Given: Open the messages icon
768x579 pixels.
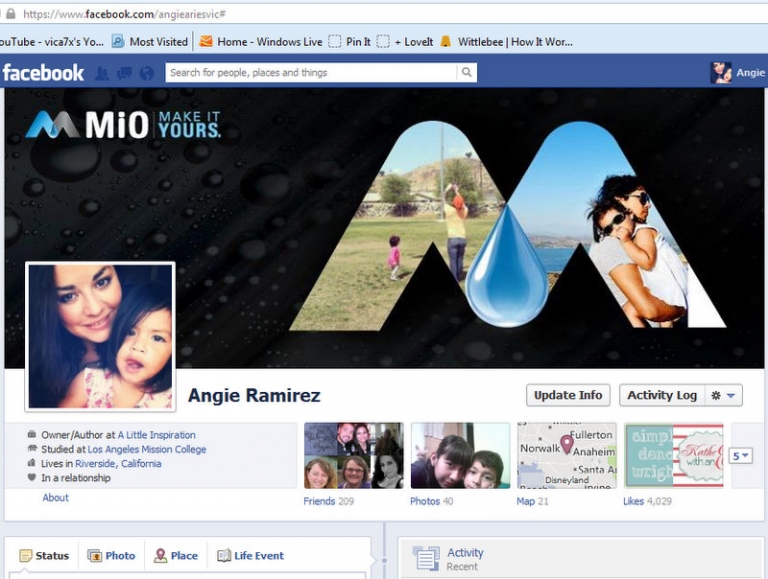Looking at the screenshot, I should pyautogui.click(x=124, y=73).
